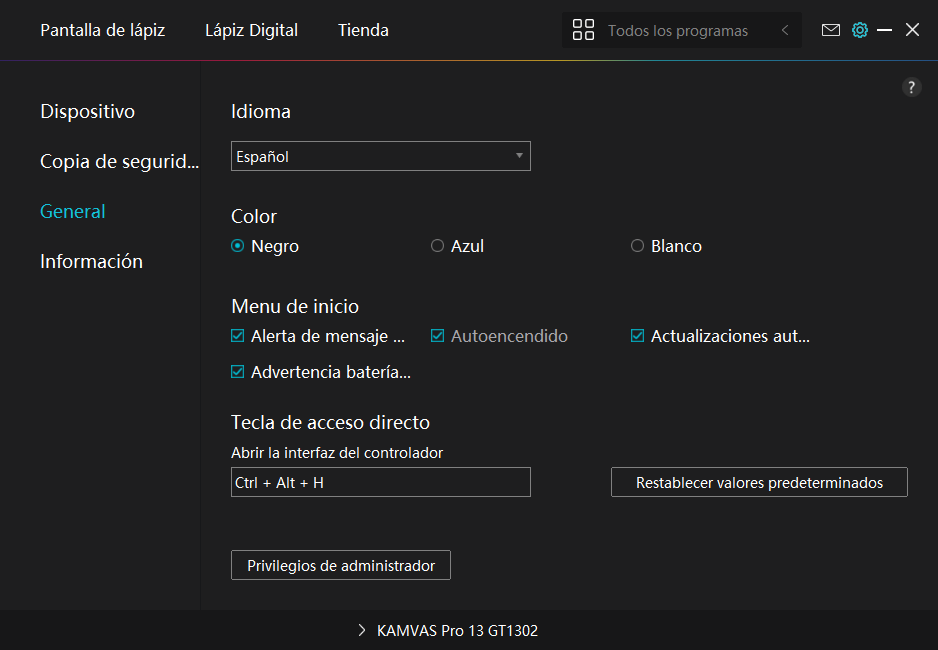938x650 pixels.
Task: Click Privilegios de administrador button
Action: (341, 565)
